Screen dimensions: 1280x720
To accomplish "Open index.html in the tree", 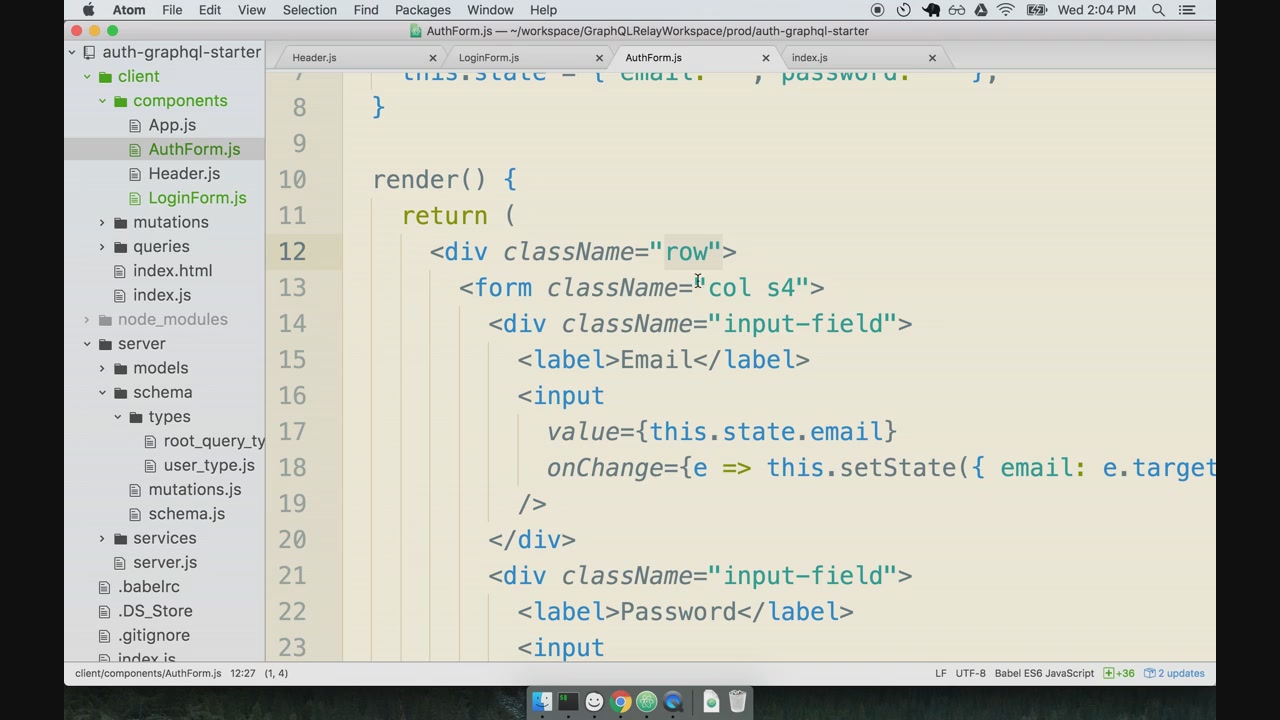I will (x=172, y=271).
